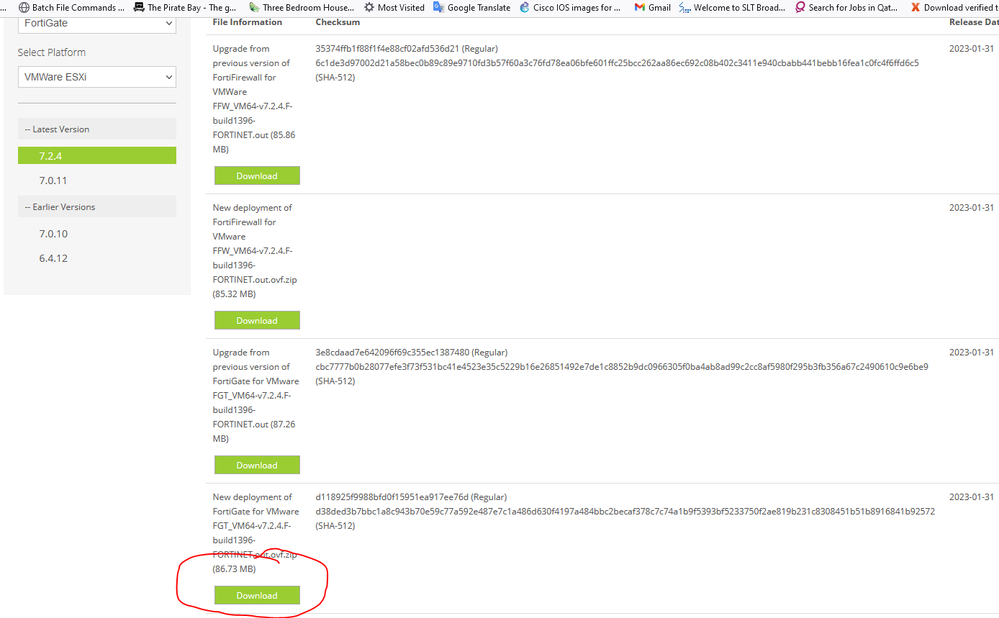
Task: Click the checksum 3e8cdaad7e642096f69c355ec1387480 (Regular)
Action: (x=412, y=352)
